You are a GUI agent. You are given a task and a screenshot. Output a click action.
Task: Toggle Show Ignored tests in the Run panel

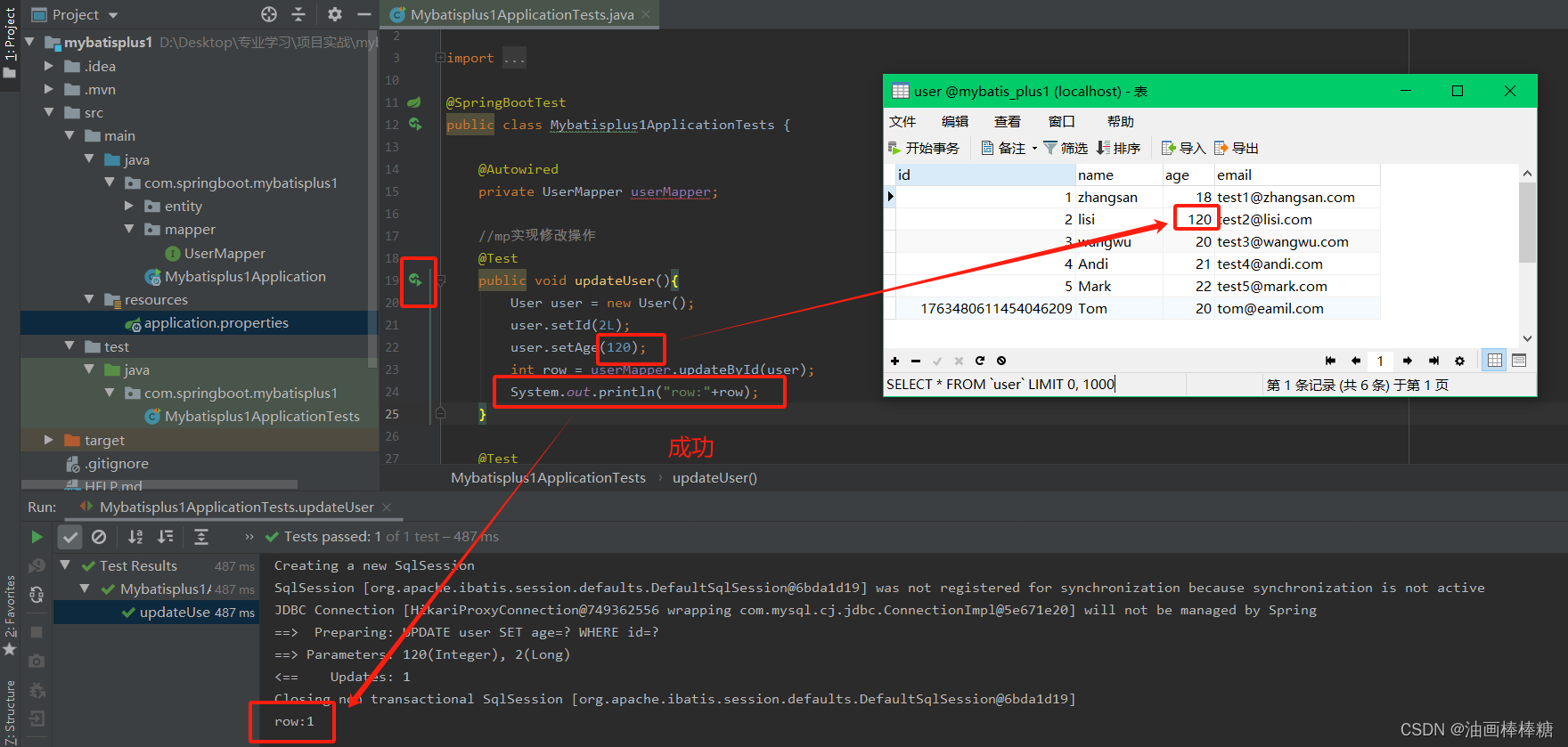(x=99, y=537)
